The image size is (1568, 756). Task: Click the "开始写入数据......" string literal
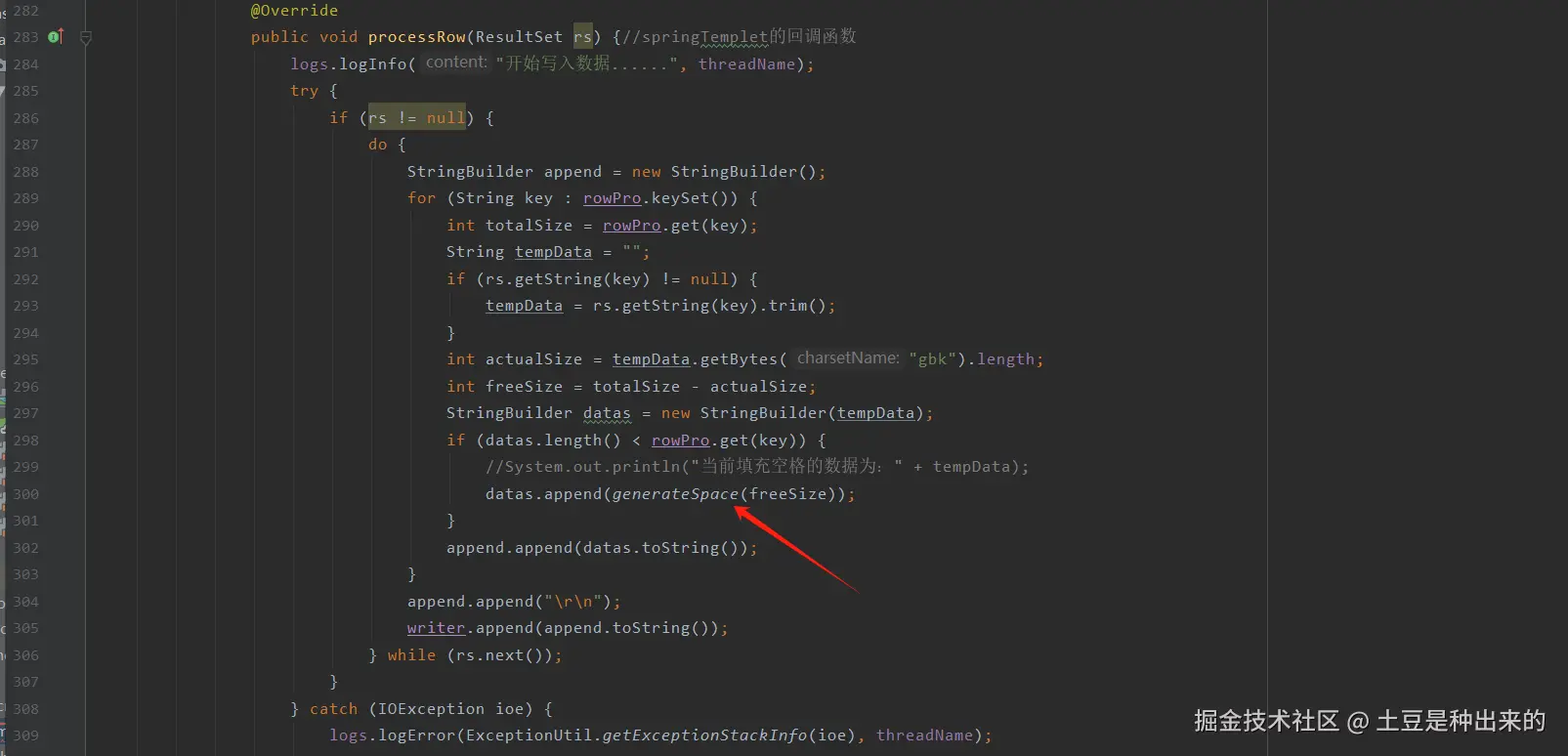(586, 64)
